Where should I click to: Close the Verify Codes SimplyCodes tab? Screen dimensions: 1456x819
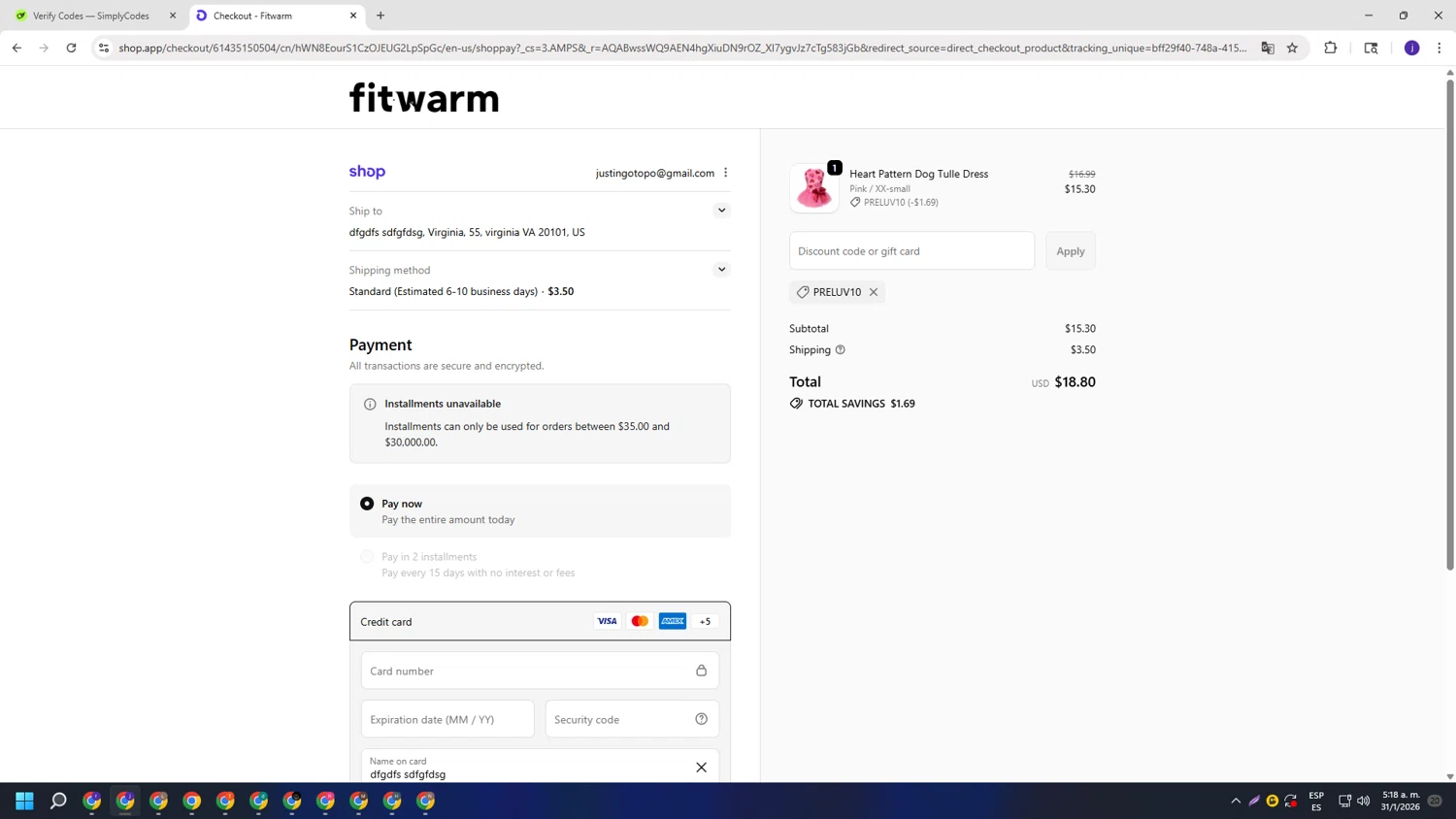173,16
